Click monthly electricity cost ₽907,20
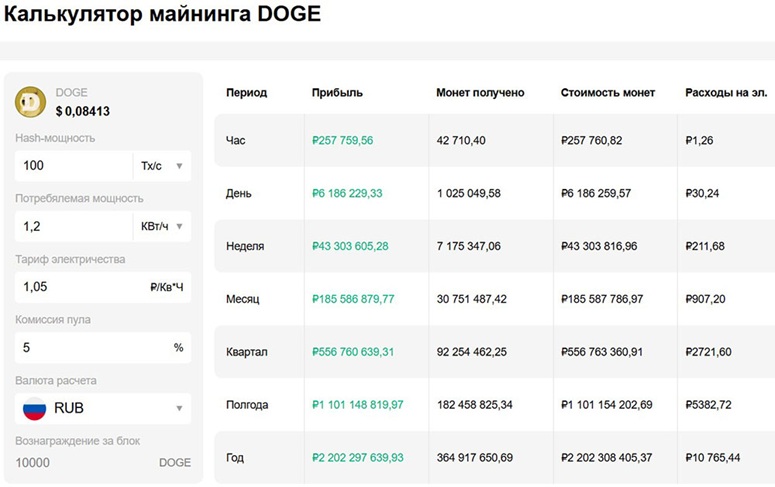The height and width of the screenshot is (487, 775). point(705,299)
